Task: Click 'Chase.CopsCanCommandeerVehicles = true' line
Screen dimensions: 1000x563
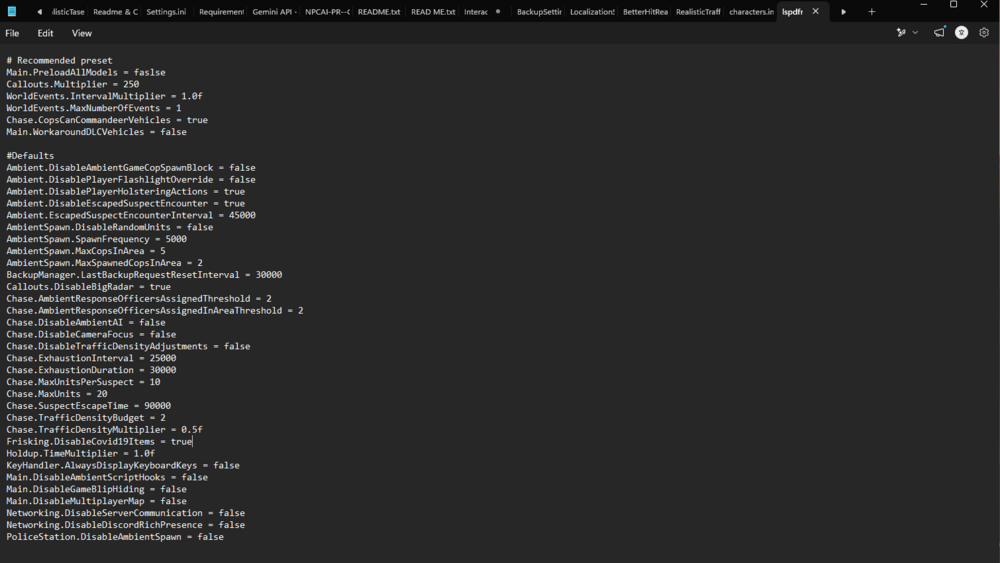Action: pos(107,120)
